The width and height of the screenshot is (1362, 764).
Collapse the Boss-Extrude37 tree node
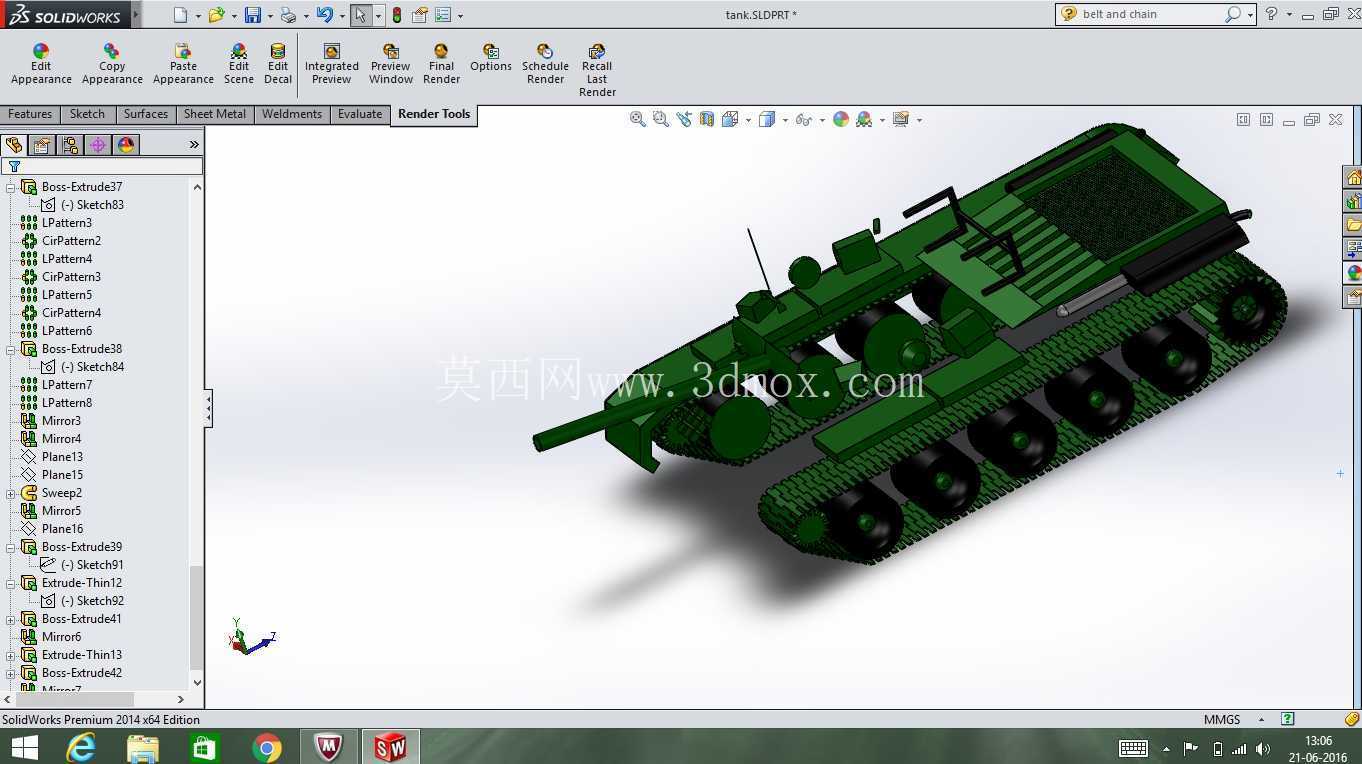(x=11, y=187)
